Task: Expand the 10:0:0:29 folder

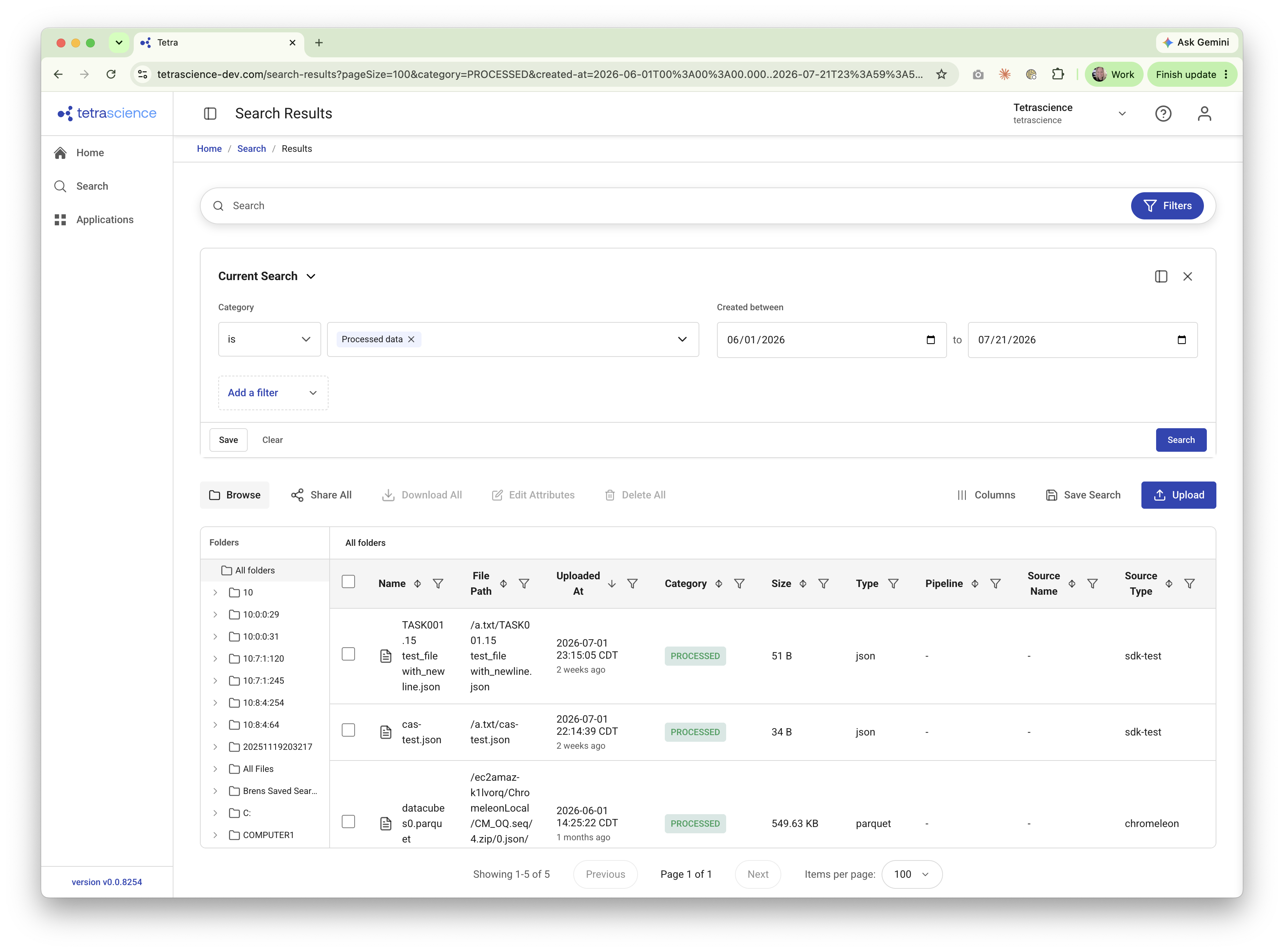Action: pyautogui.click(x=215, y=615)
